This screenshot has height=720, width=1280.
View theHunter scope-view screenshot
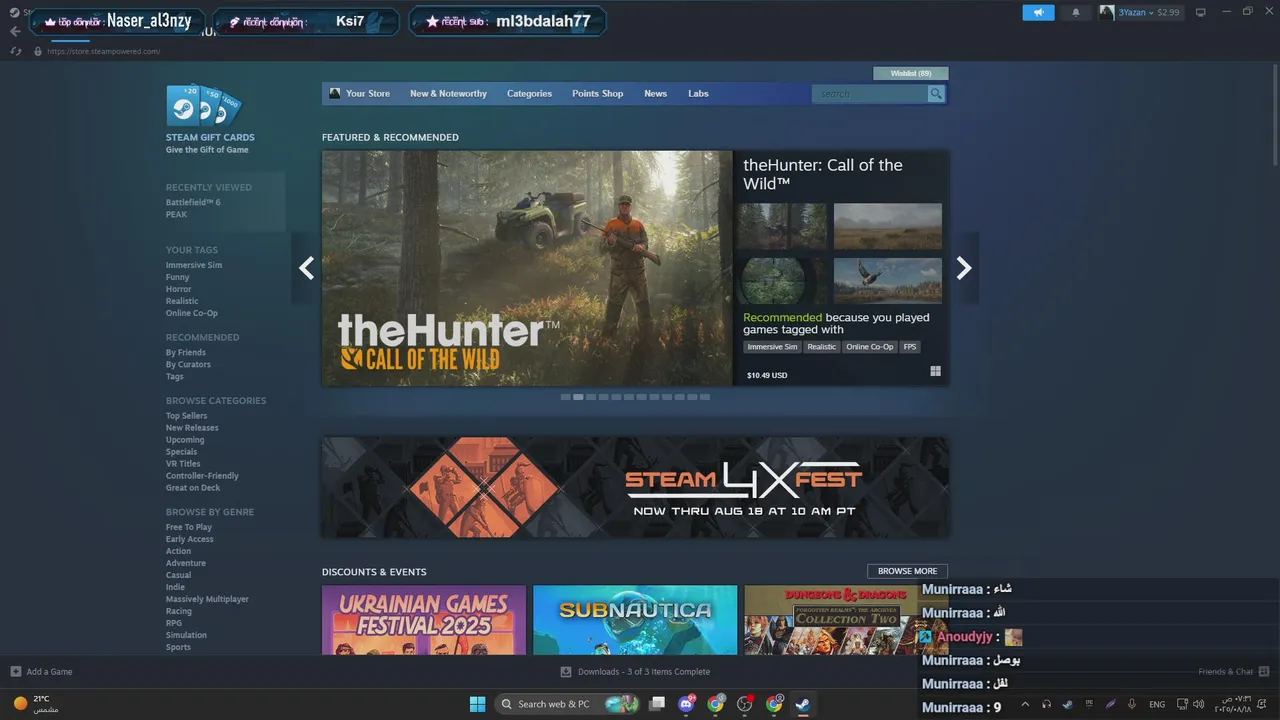pos(782,281)
